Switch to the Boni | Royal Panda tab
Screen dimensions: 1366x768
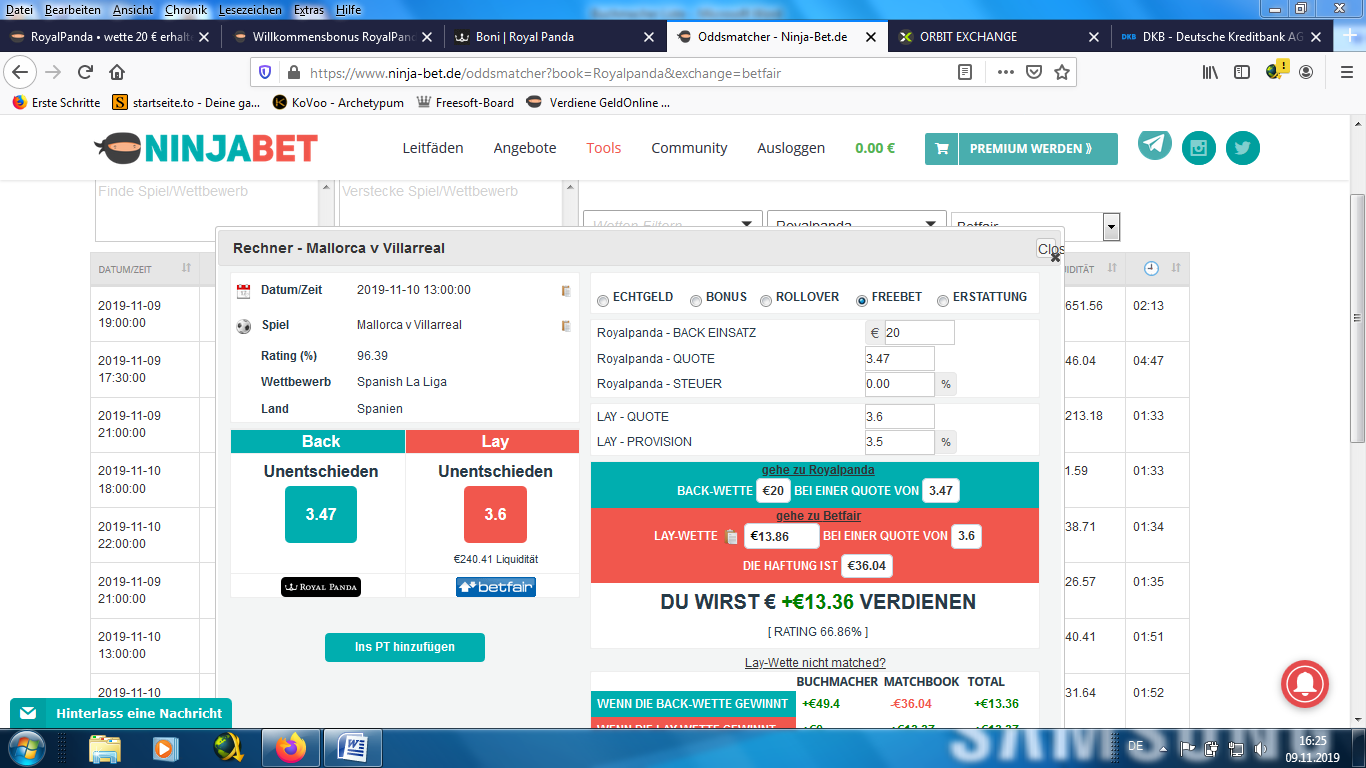click(554, 36)
